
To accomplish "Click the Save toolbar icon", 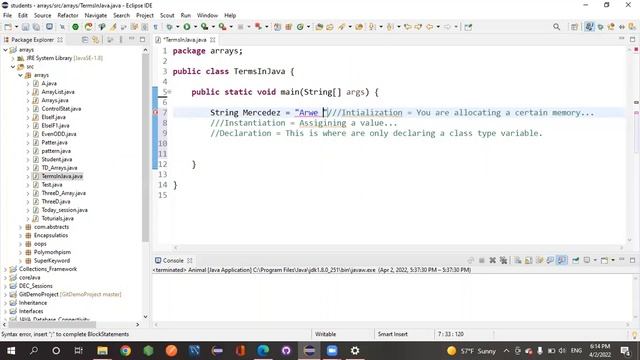I will coord(25,27).
